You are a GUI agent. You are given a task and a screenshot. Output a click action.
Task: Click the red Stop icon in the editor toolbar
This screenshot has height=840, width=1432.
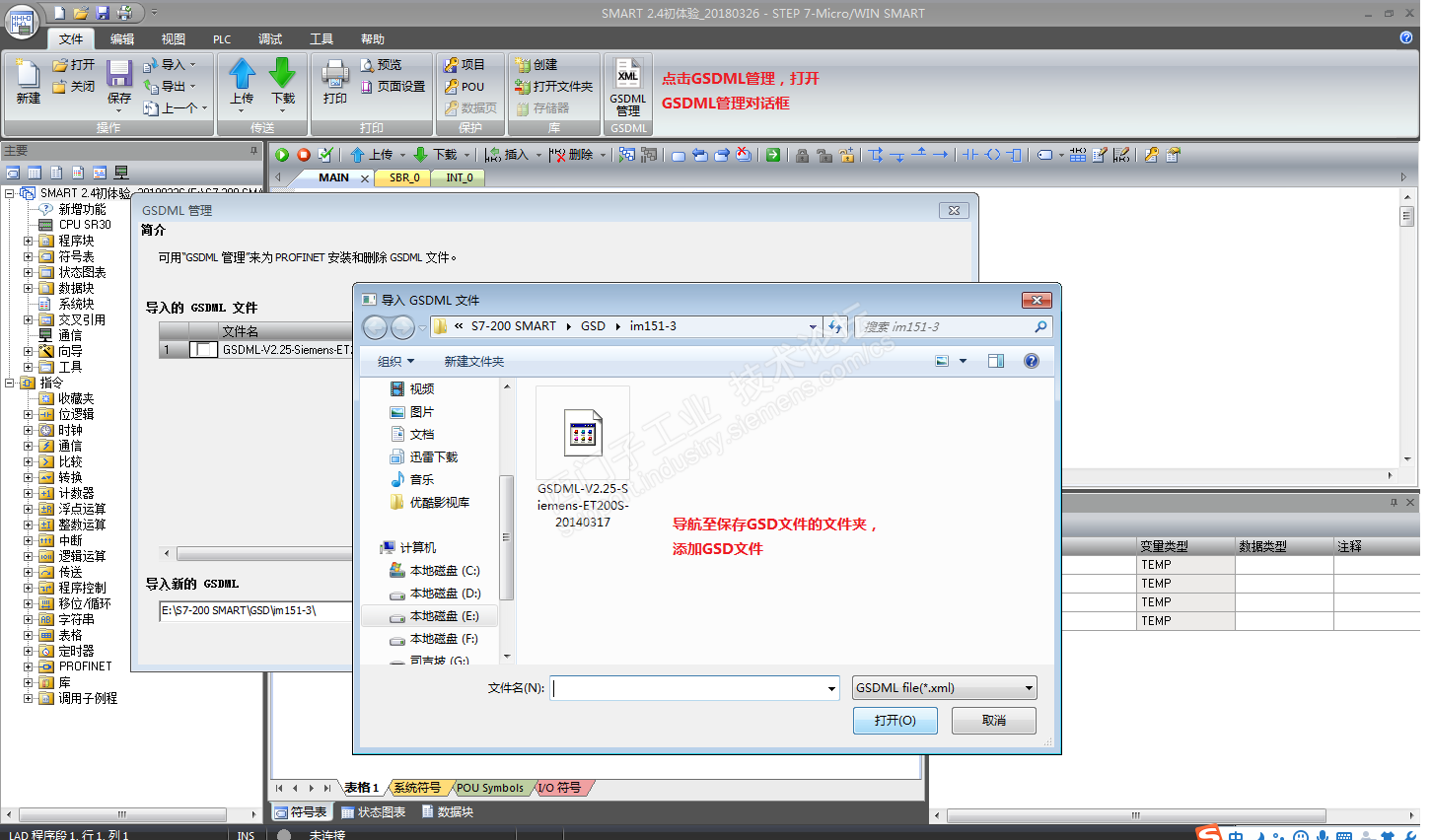[x=304, y=155]
